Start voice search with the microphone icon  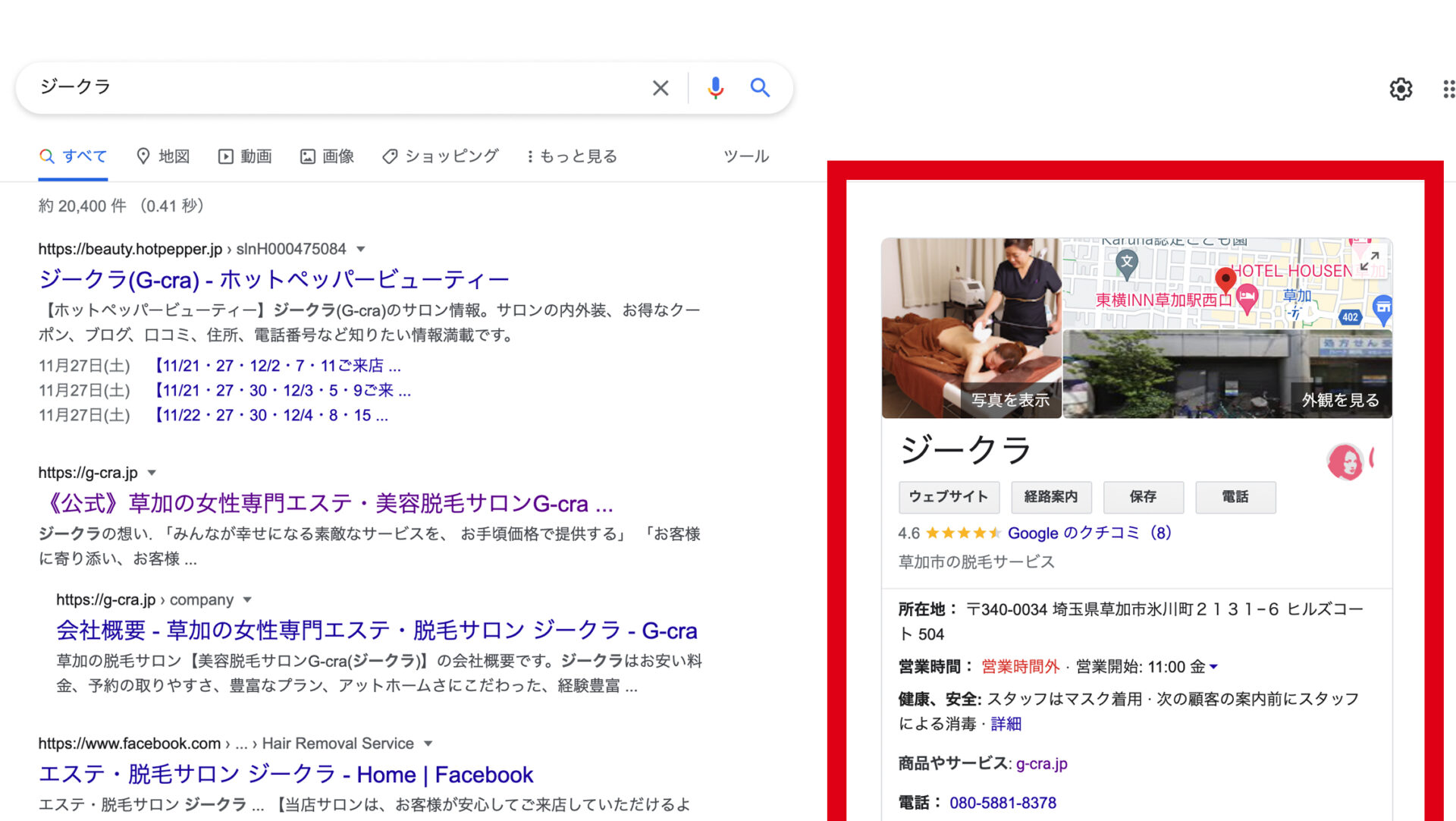tap(715, 88)
